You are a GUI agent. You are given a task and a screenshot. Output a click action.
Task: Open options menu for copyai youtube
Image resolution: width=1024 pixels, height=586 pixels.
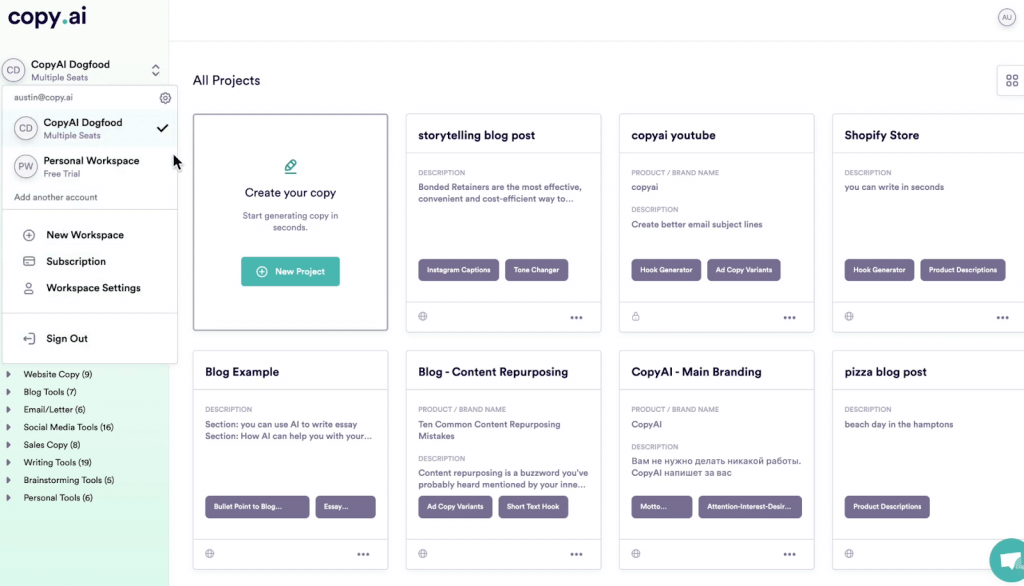click(x=790, y=317)
